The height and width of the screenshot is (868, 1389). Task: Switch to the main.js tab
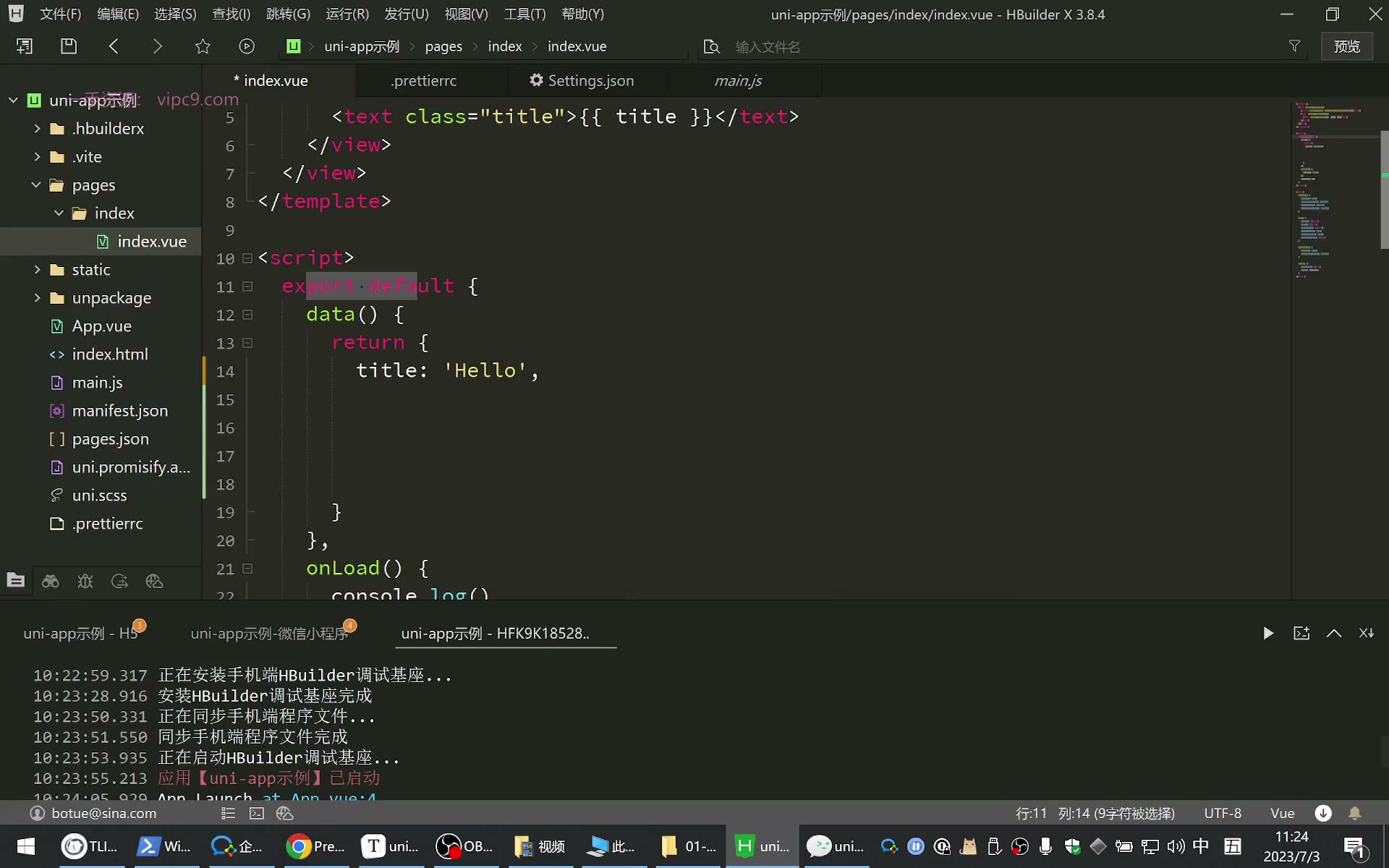tap(738, 81)
